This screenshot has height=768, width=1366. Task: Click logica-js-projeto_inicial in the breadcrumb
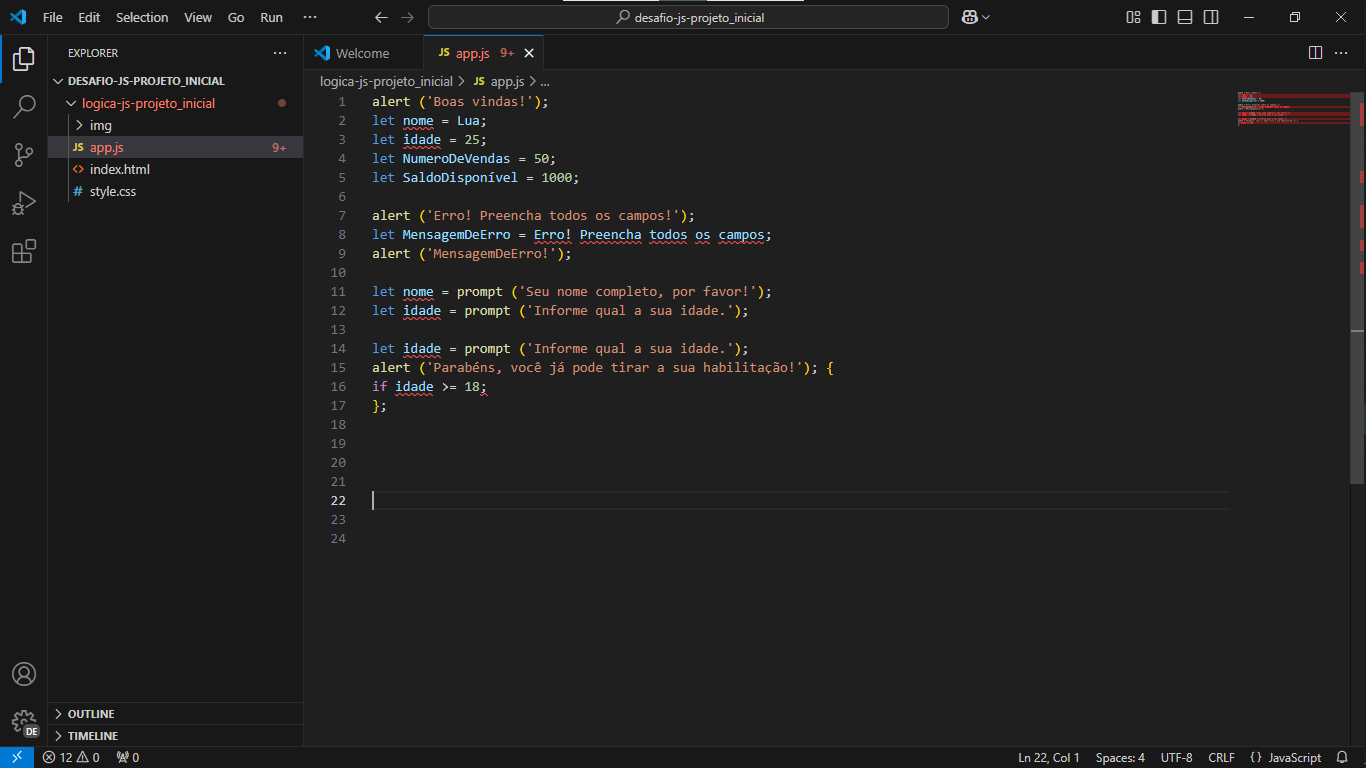click(x=386, y=82)
